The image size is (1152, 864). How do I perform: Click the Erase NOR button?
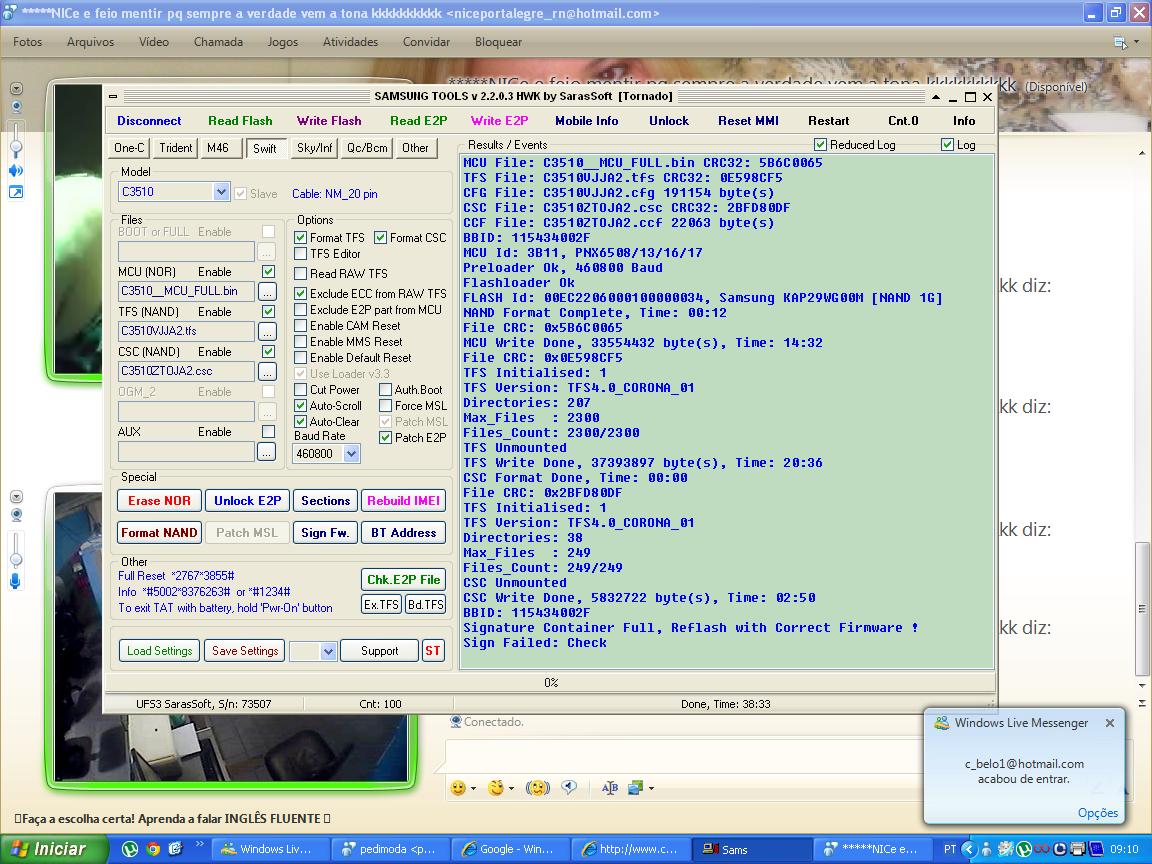[159, 501]
